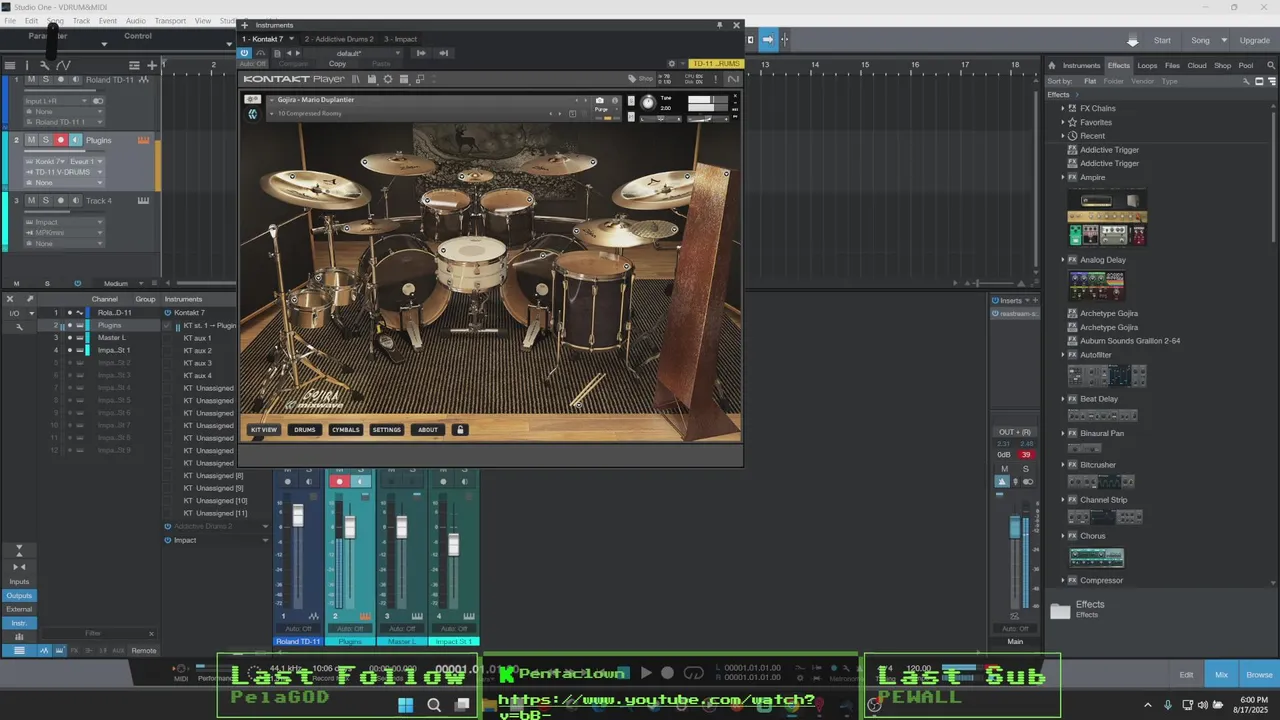Click the Main output fader

click(1016, 527)
